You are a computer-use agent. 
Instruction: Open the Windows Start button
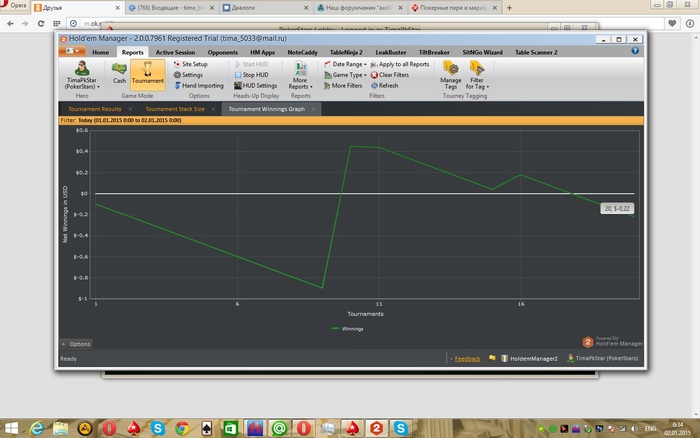click(12, 429)
